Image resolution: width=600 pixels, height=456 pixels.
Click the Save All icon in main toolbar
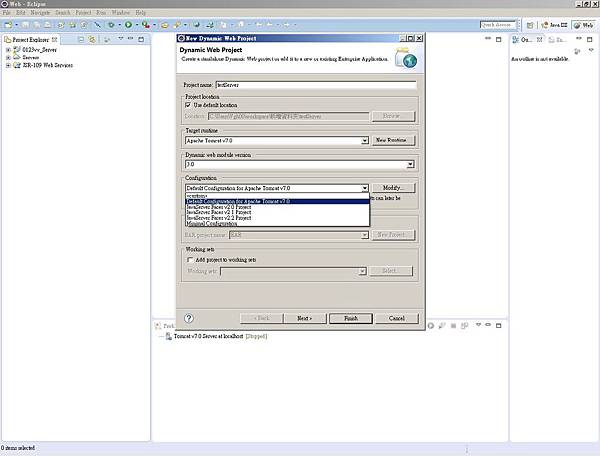click(x=36, y=25)
